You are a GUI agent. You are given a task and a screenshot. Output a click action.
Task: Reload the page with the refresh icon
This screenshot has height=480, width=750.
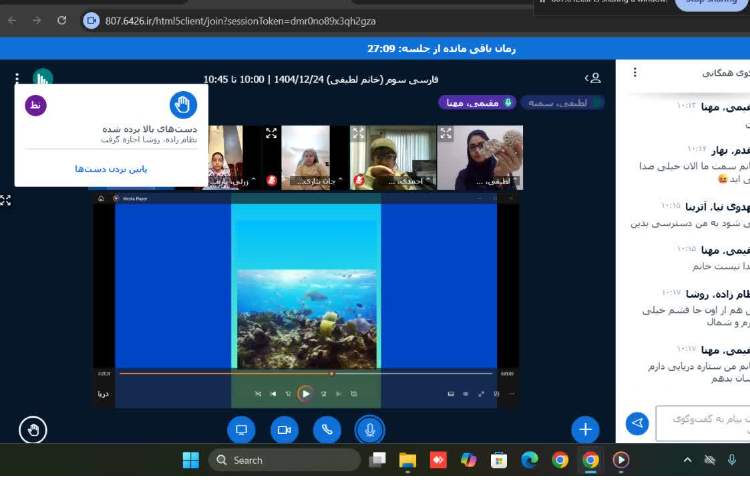pyautogui.click(x=62, y=21)
